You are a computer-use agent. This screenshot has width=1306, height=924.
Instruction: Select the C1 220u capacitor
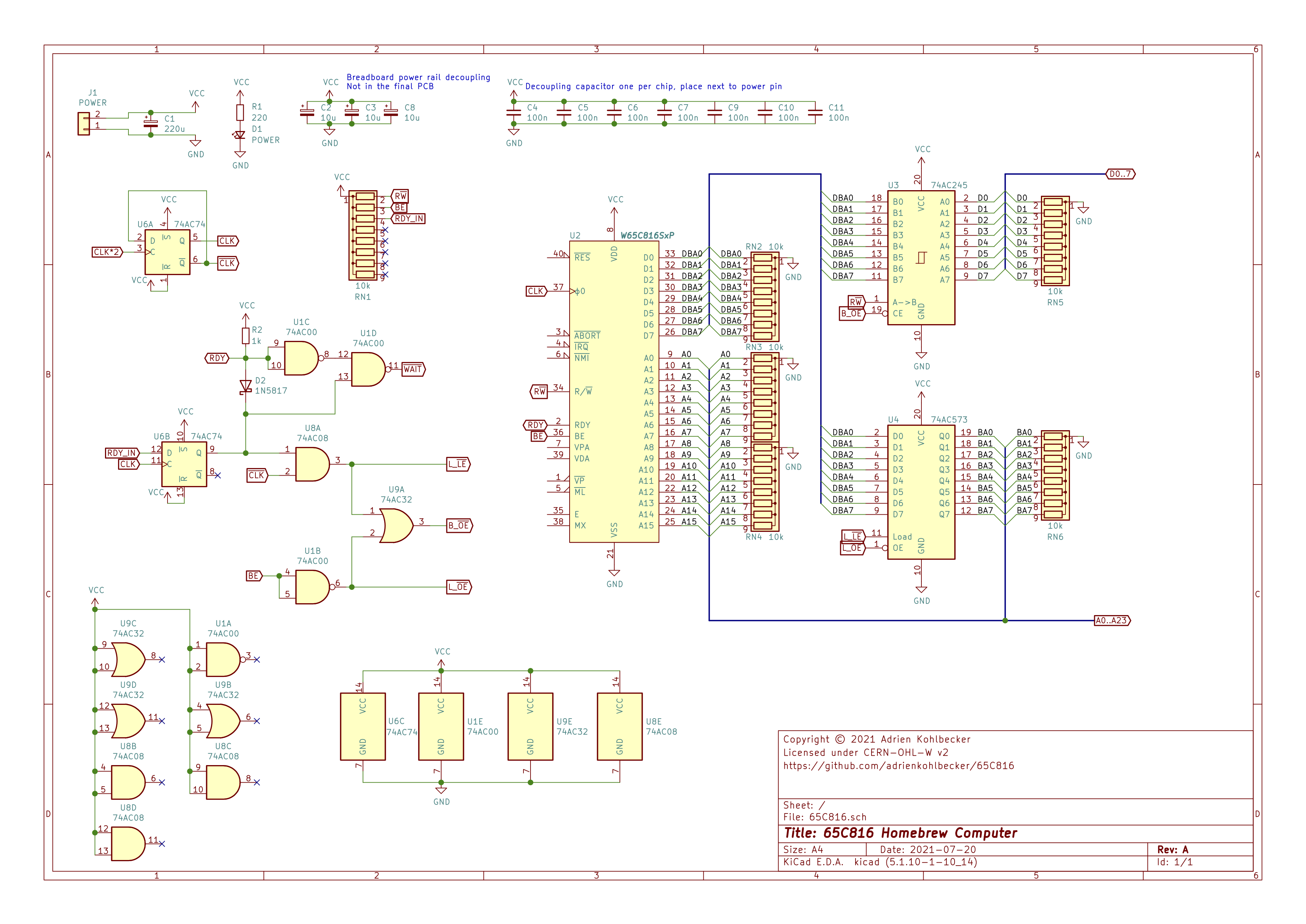[150, 124]
